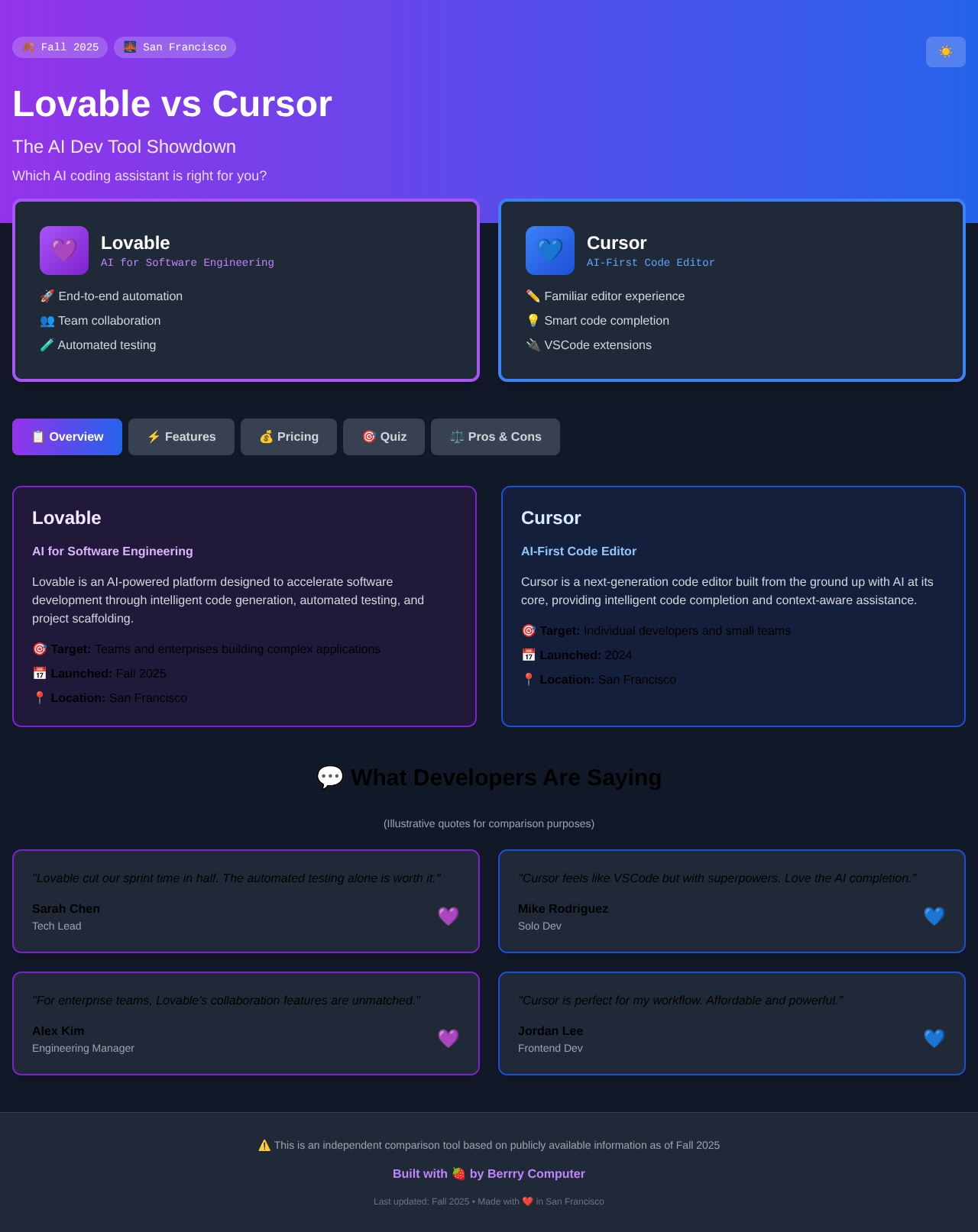Screen dimensions: 978x1232
Task: Open the Built with by Berrry Computer link
Action: [x=489, y=1174]
